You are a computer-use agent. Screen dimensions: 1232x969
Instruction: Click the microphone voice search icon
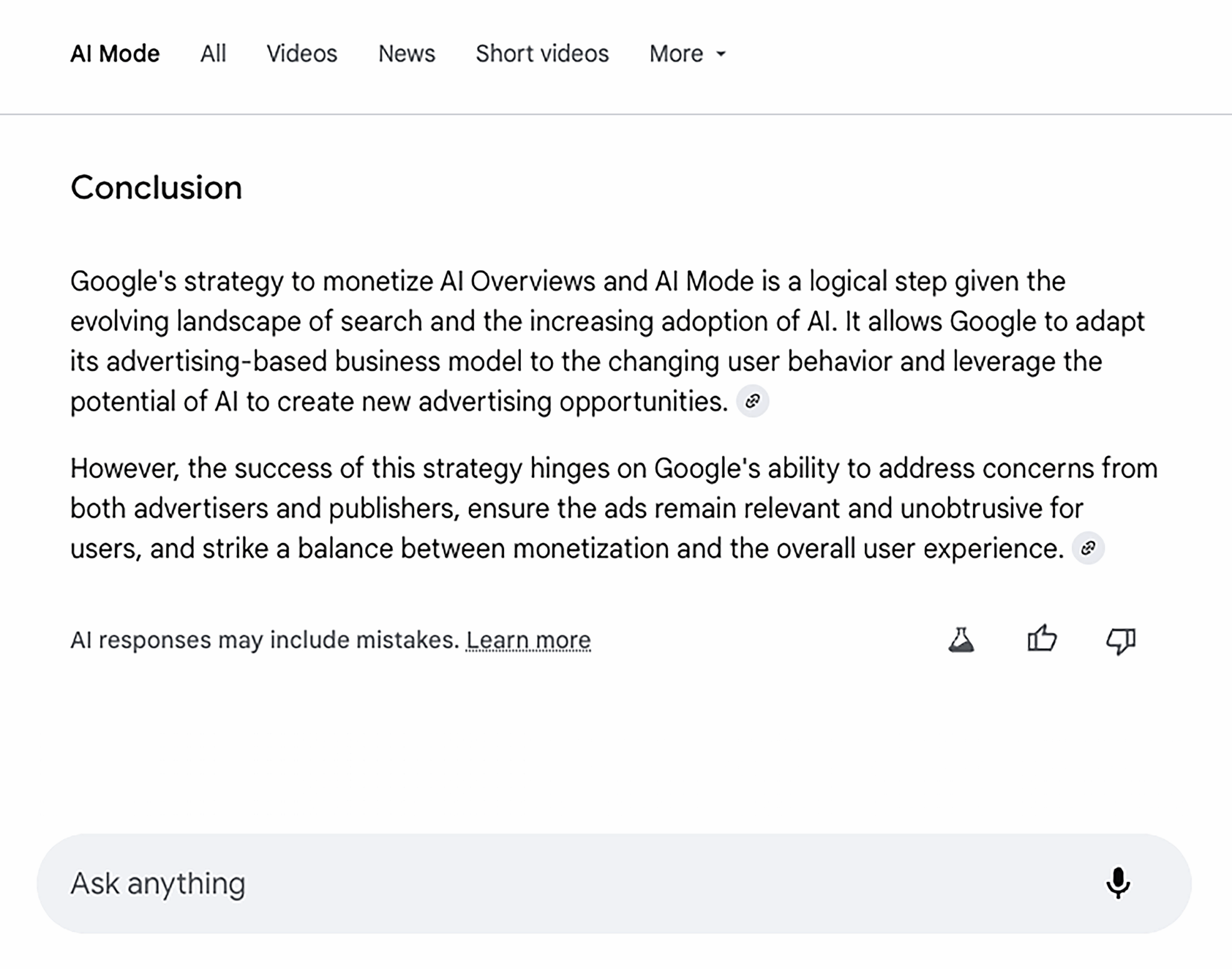click(1118, 883)
